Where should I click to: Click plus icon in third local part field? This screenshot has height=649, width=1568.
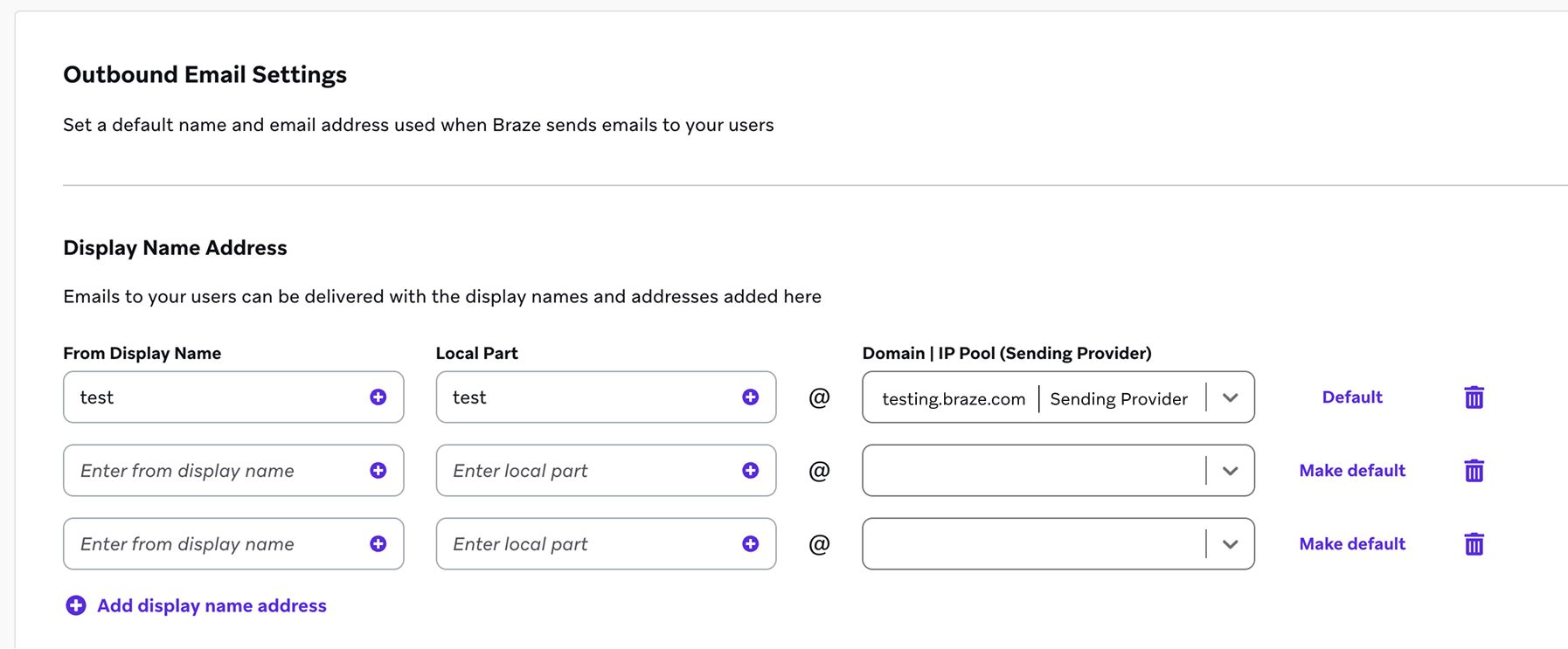pyautogui.click(x=750, y=544)
